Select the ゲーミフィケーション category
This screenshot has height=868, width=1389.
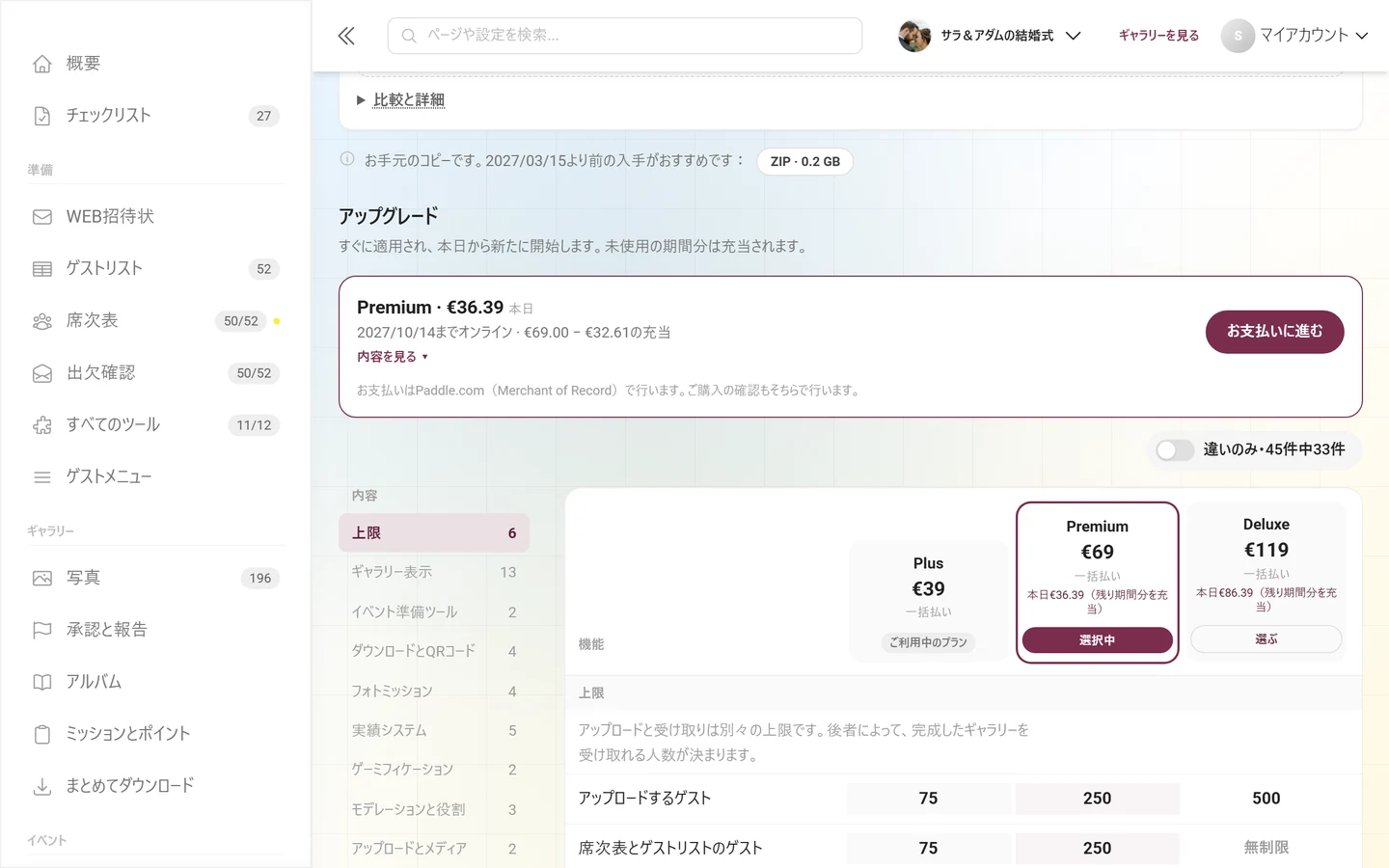pyautogui.click(x=434, y=770)
